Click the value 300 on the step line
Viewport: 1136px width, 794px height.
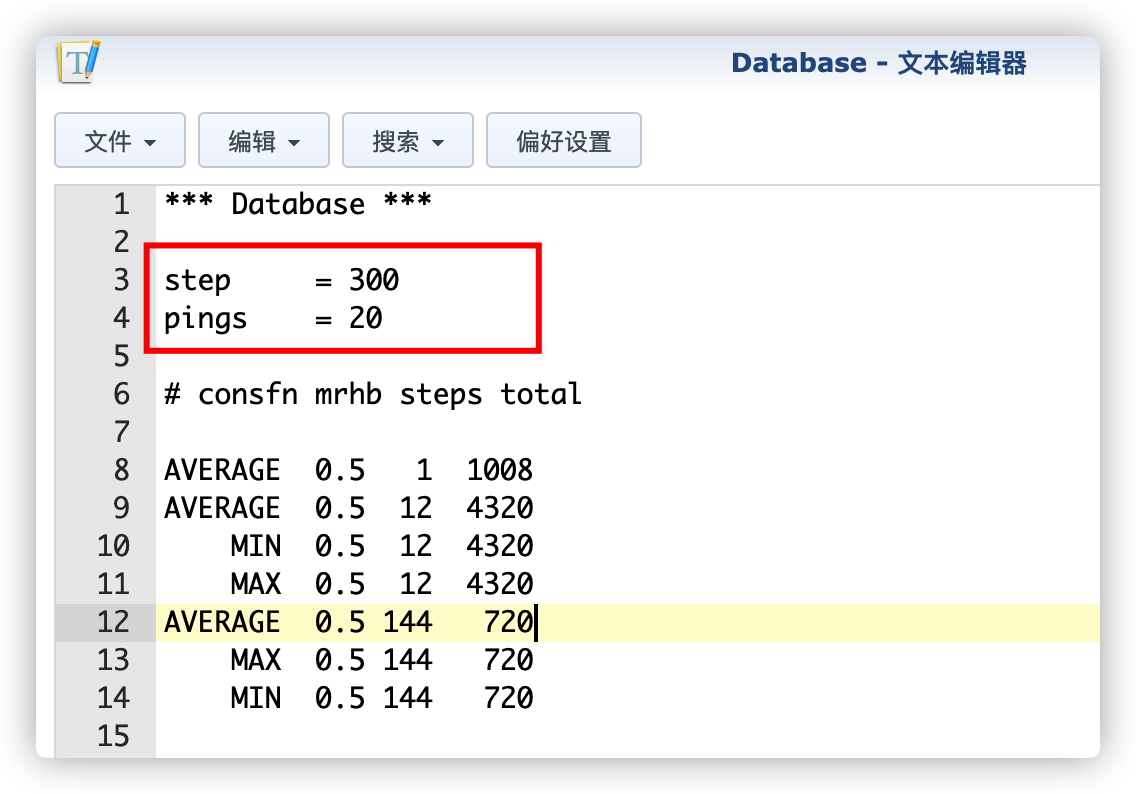[x=374, y=281]
